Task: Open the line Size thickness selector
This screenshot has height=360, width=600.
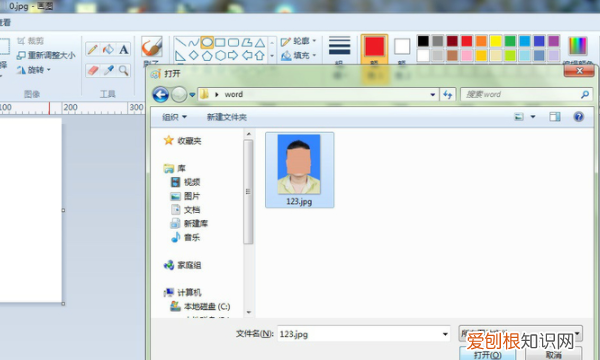Action: (339, 46)
